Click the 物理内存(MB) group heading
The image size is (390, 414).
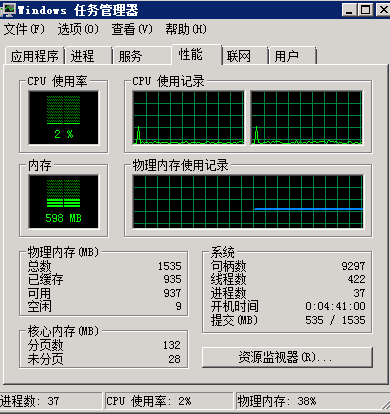pyautogui.click(x=63, y=252)
